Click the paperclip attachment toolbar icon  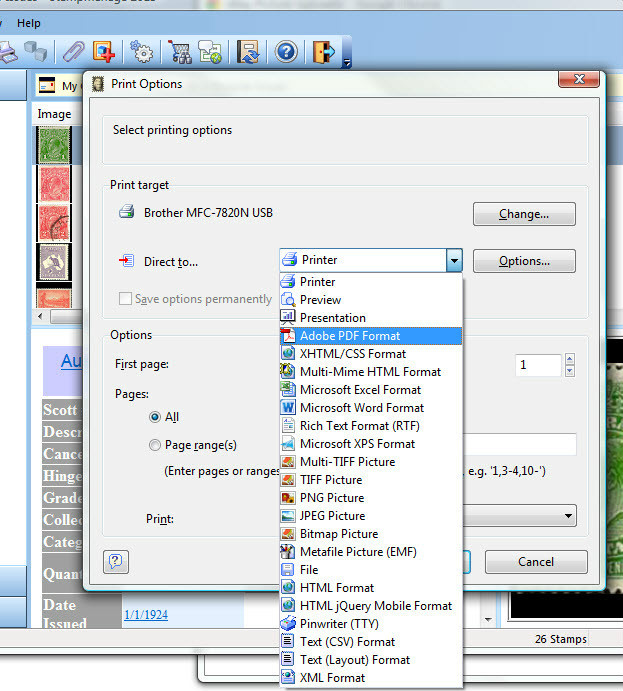click(x=73, y=52)
